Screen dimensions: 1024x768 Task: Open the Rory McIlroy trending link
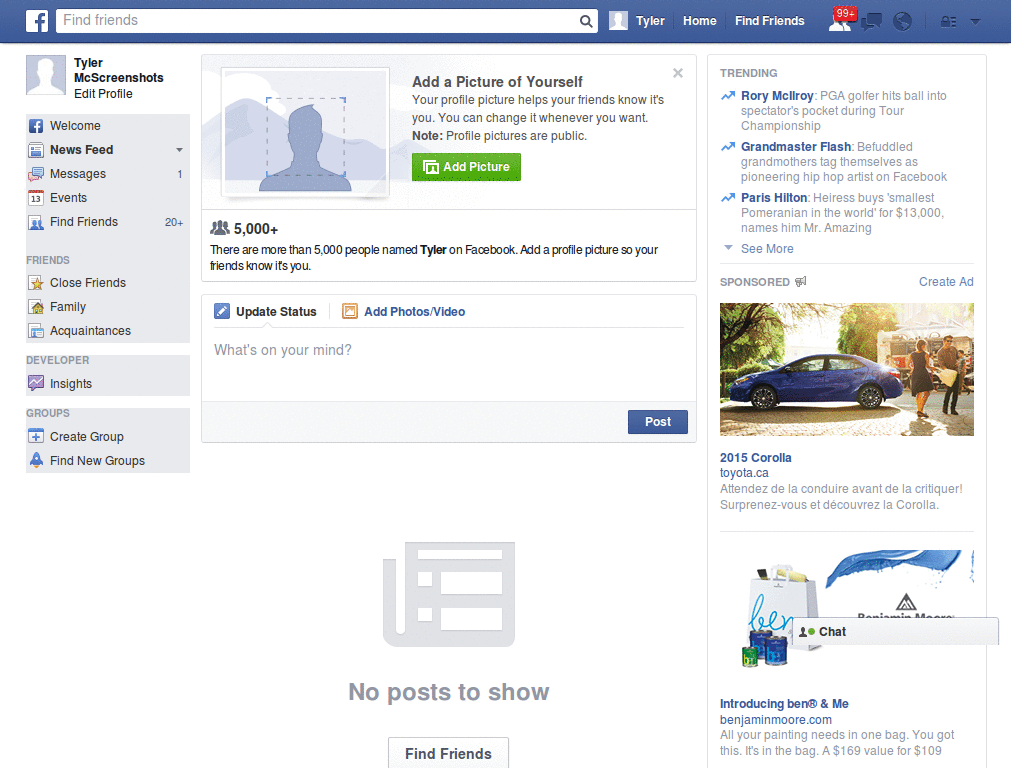777,96
